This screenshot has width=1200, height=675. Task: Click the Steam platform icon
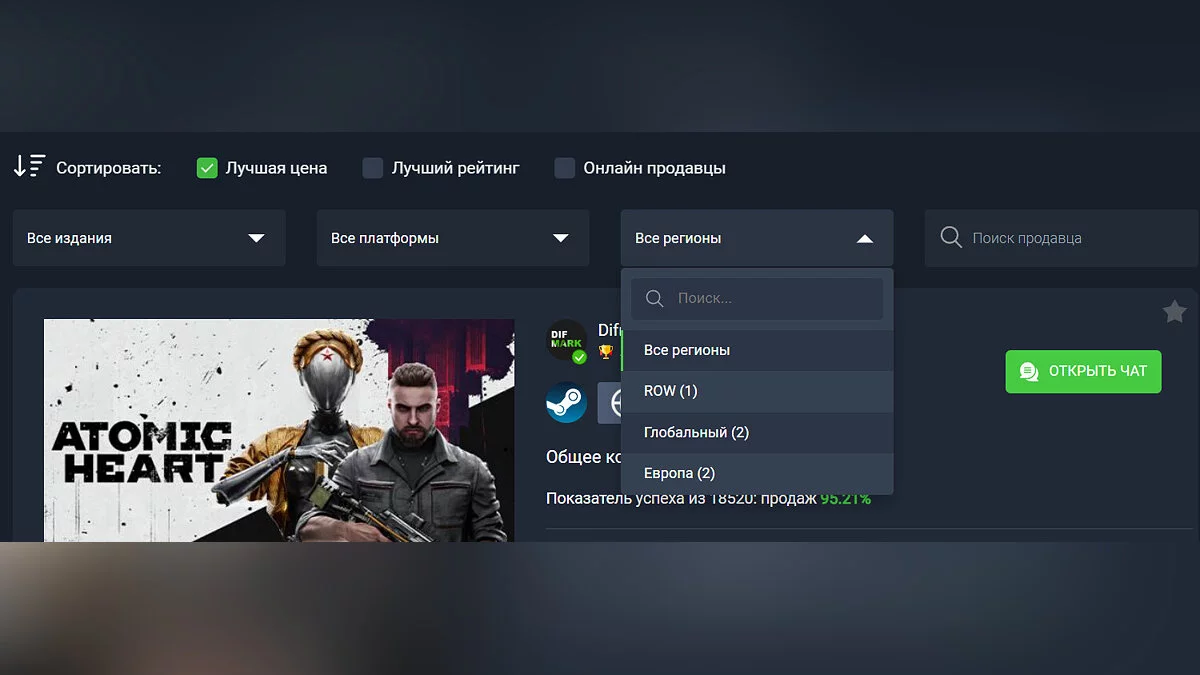coord(566,402)
